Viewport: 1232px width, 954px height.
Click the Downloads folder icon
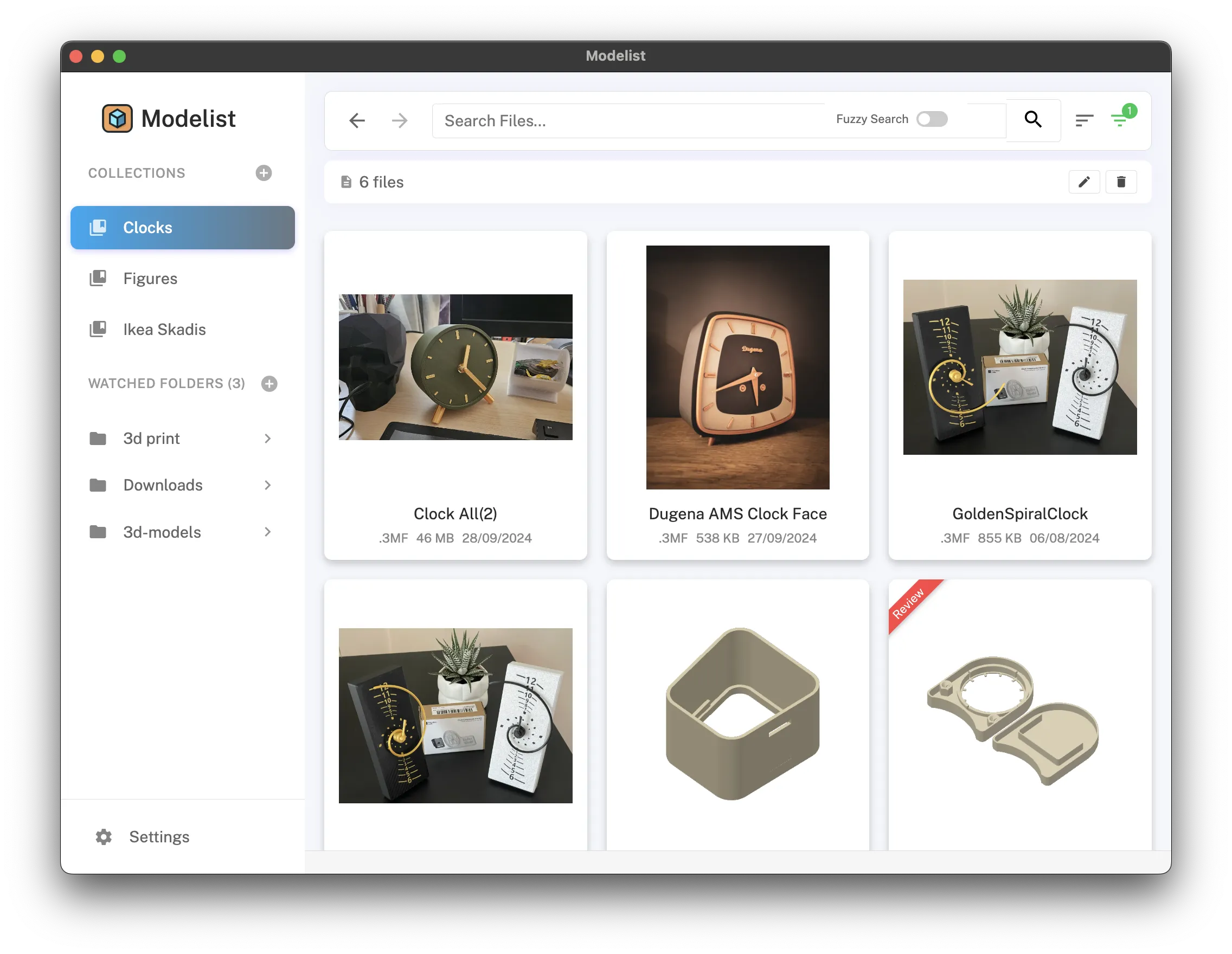98,486
